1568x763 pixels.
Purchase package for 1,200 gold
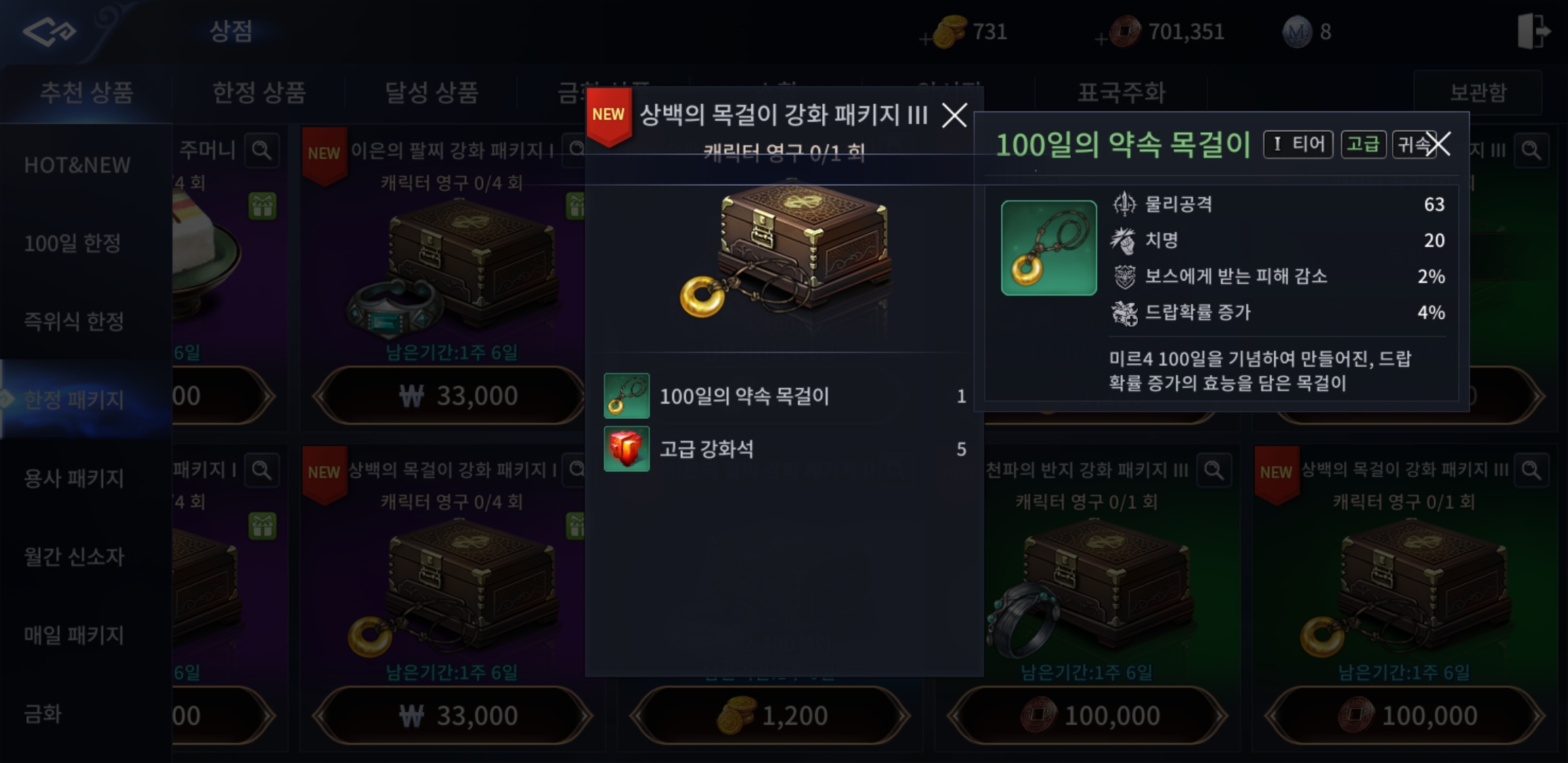click(770, 716)
